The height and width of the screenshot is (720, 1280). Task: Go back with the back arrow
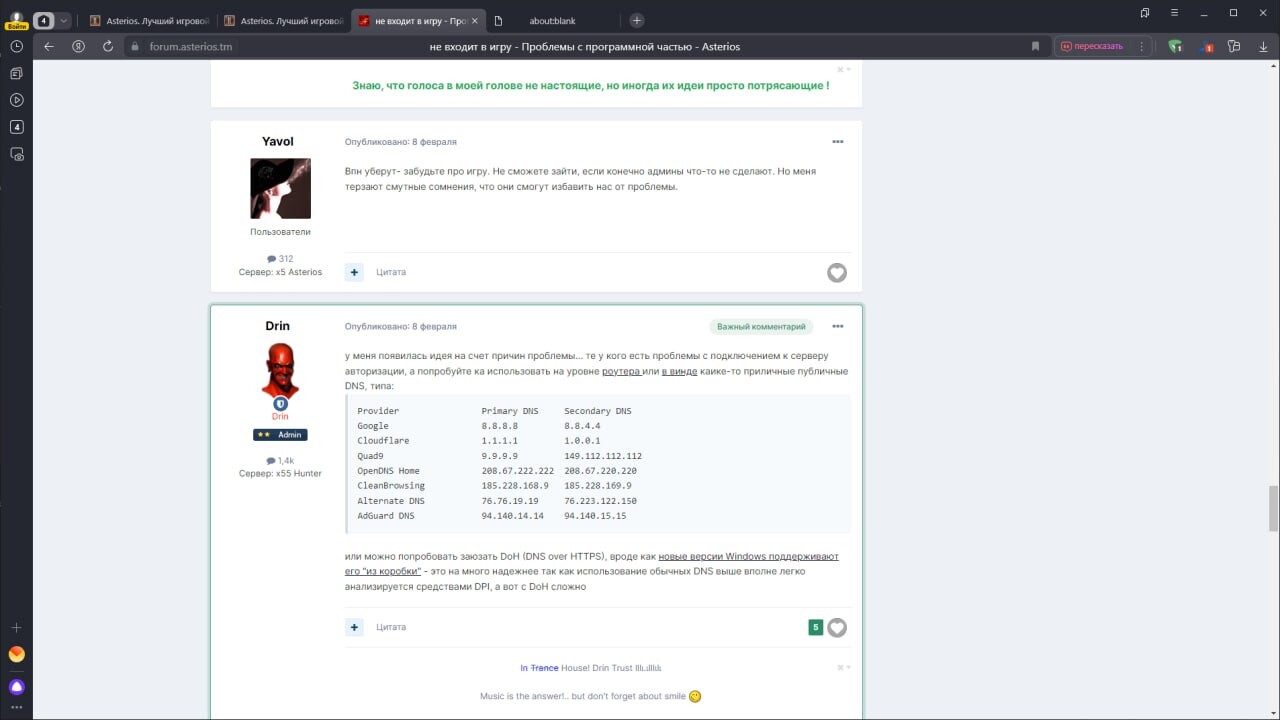[49, 46]
